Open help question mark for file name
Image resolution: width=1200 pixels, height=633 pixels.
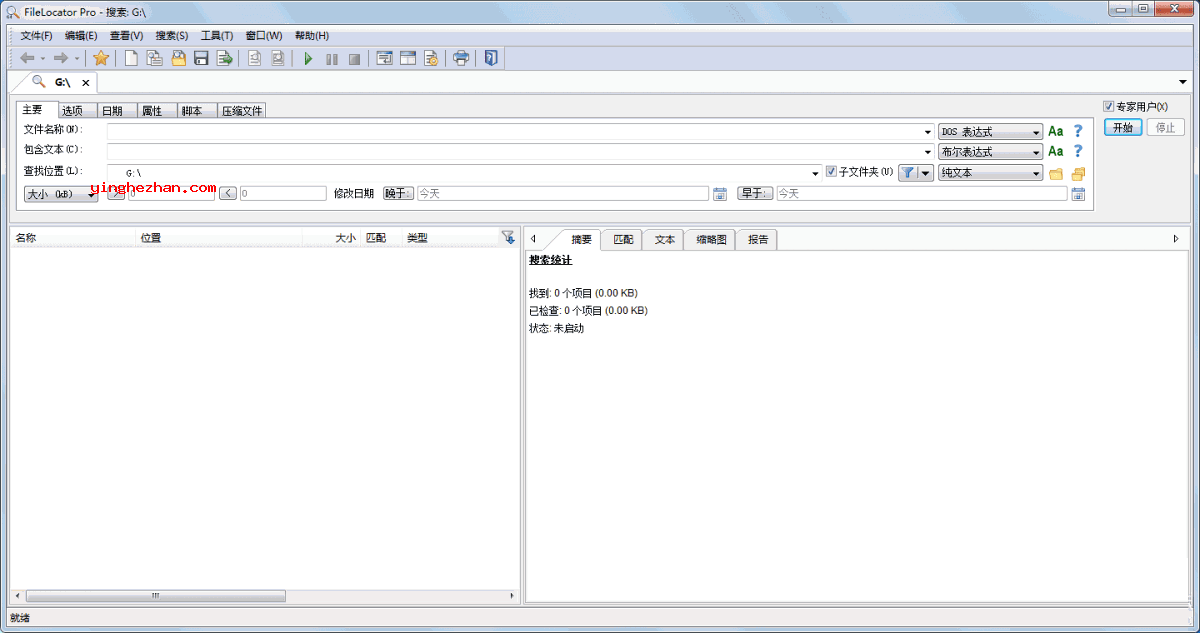point(1078,131)
